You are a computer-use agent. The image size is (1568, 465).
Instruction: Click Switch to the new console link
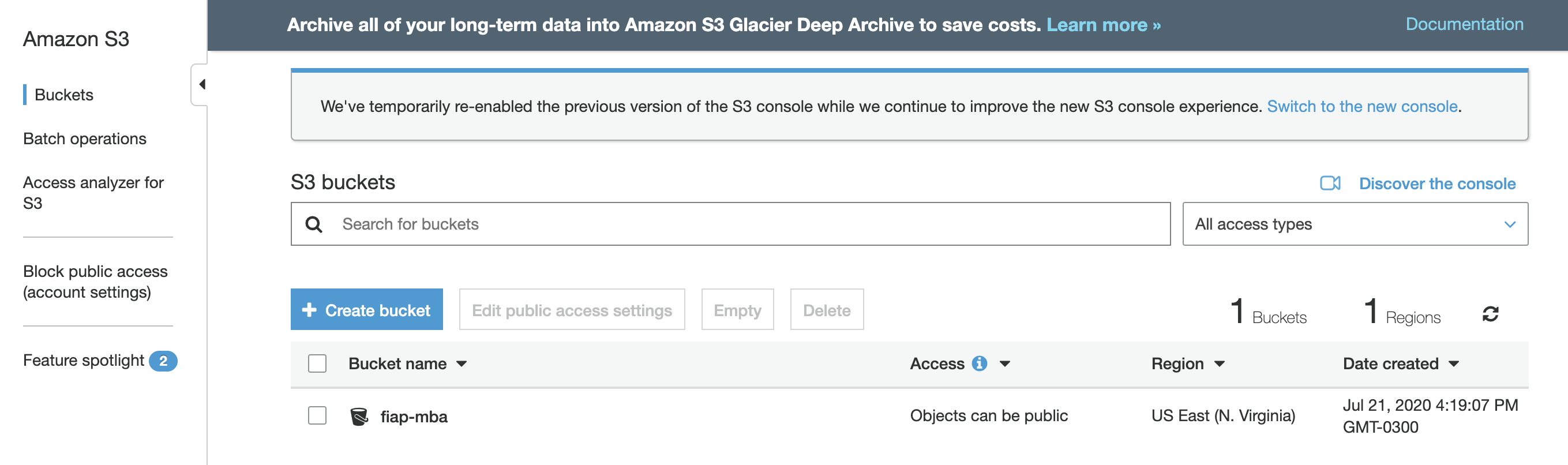(x=1361, y=107)
